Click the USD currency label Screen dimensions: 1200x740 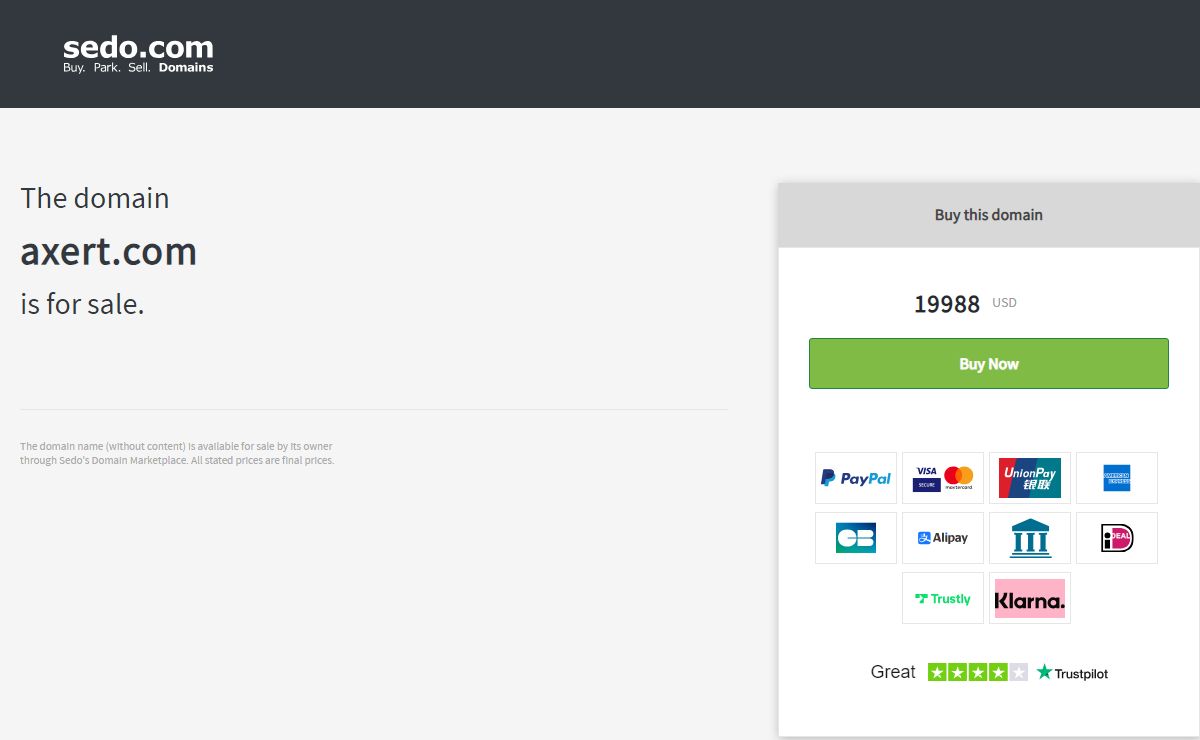tap(1004, 302)
